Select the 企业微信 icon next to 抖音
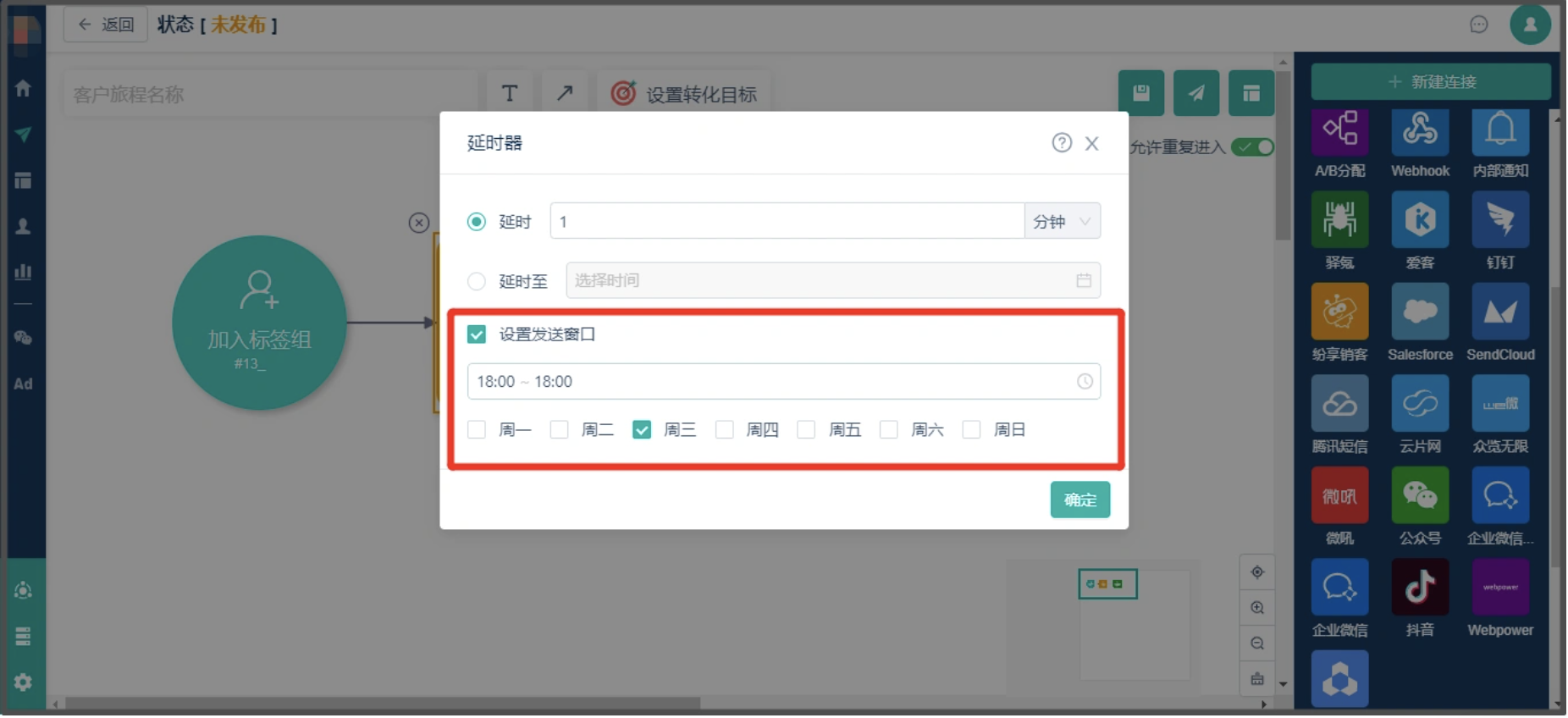The width and height of the screenshot is (1568, 718). [x=1341, y=588]
